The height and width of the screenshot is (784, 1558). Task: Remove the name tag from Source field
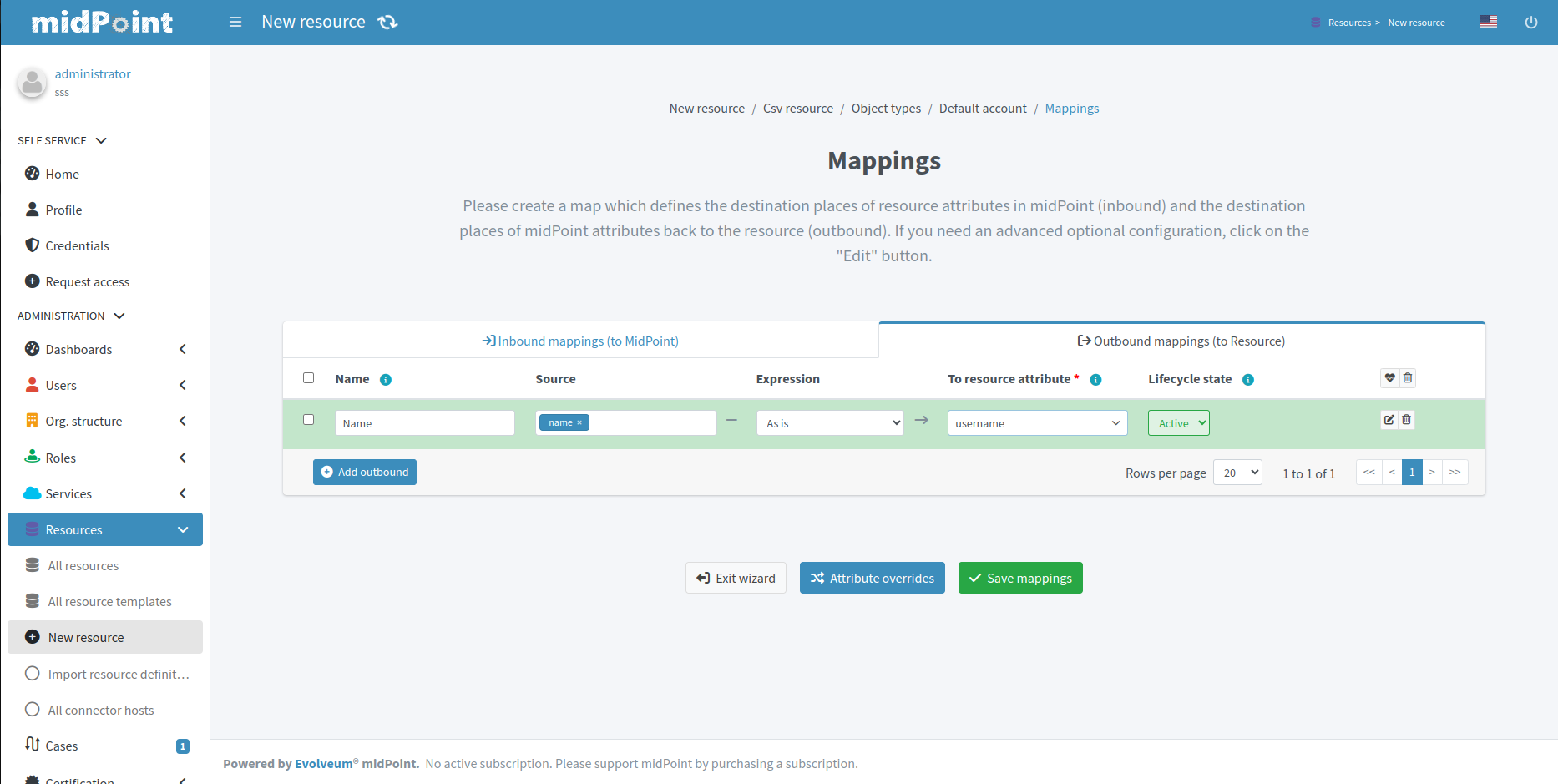579,423
